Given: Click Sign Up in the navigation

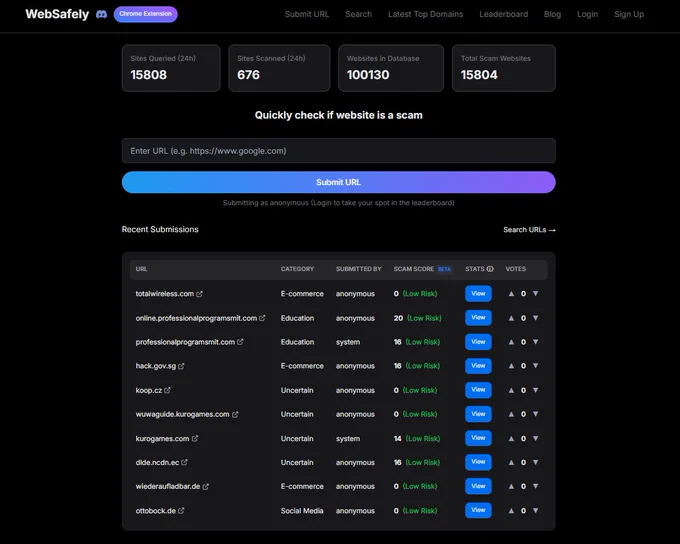Looking at the screenshot, I should coord(629,14).
